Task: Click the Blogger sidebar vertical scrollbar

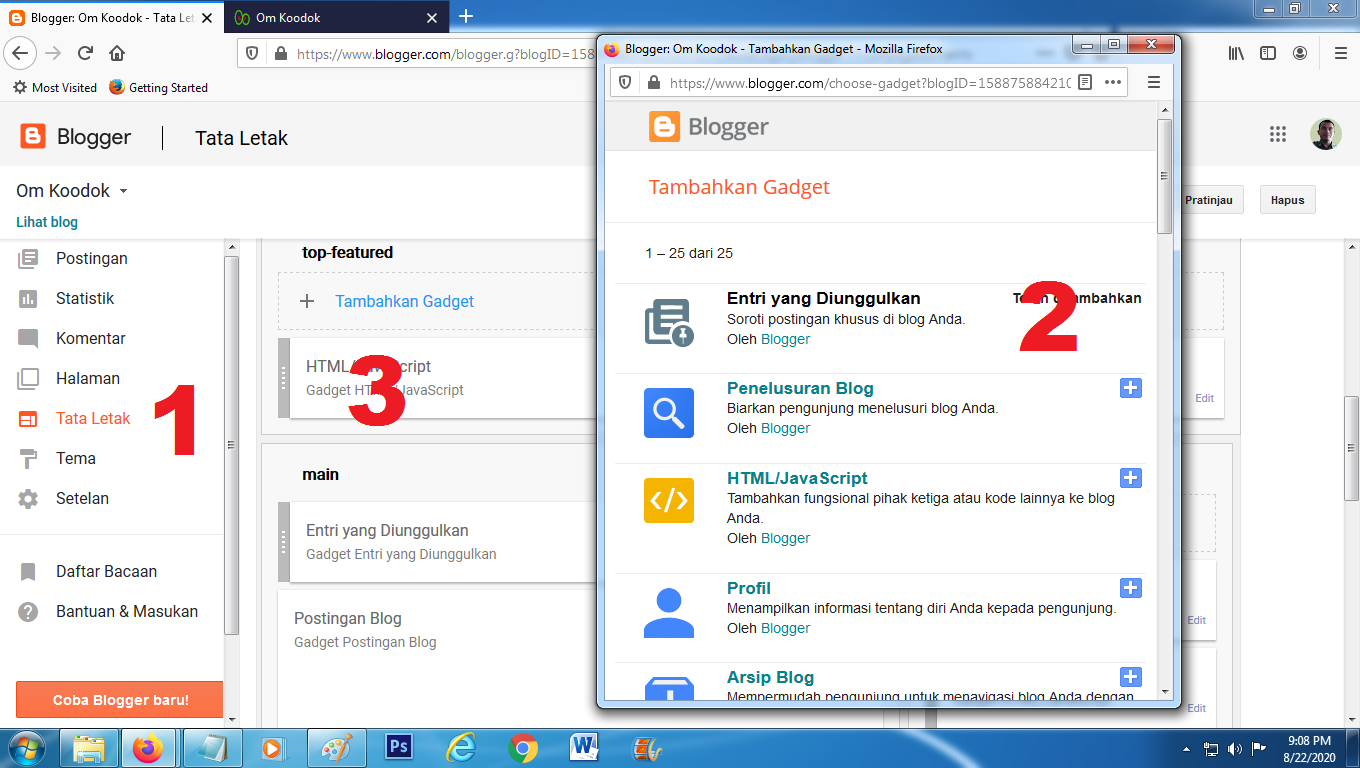Action: pyautogui.click(x=231, y=445)
